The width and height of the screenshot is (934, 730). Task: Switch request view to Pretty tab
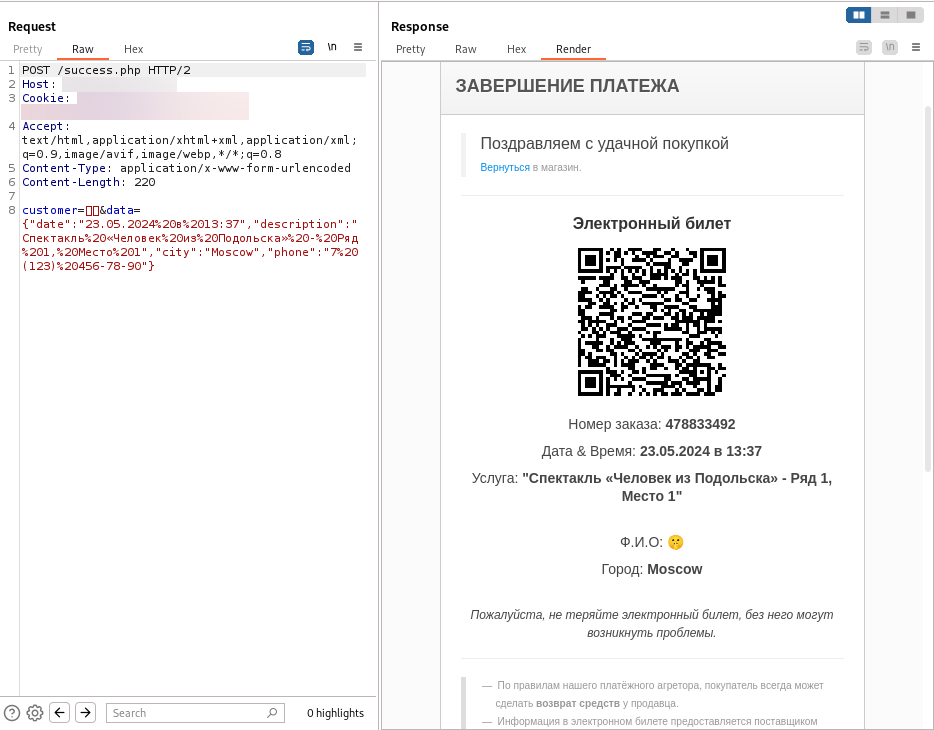click(x=27, y=49)
